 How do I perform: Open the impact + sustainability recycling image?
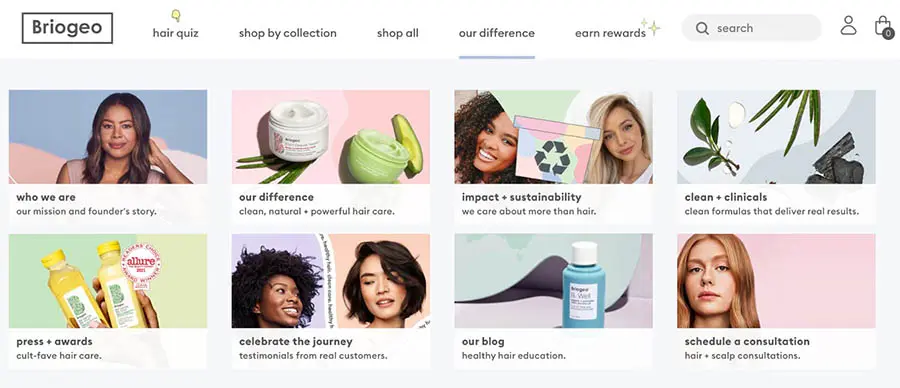pyautogui.click(x=553, y=137)
